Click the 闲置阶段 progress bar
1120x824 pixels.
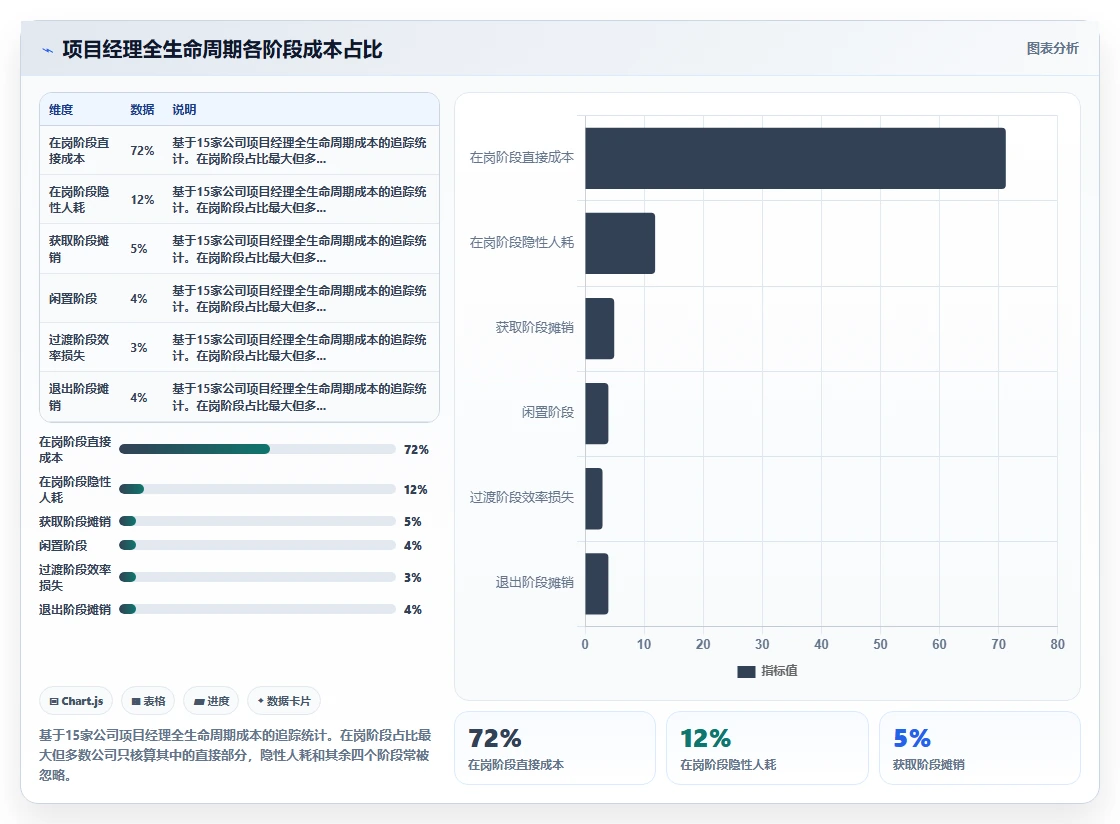(x=257, y=546)
